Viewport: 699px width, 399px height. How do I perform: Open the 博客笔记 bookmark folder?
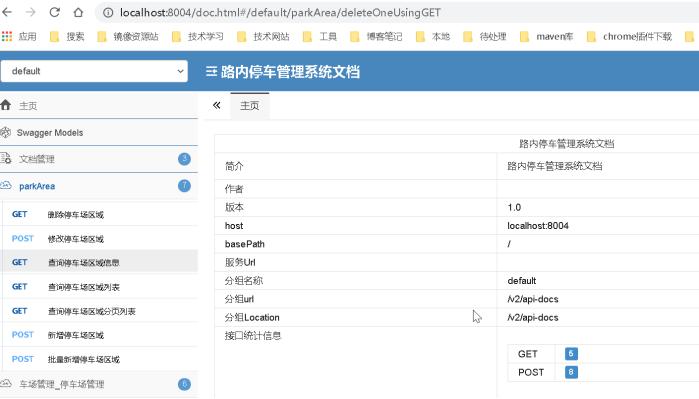[x=376, y=37]
